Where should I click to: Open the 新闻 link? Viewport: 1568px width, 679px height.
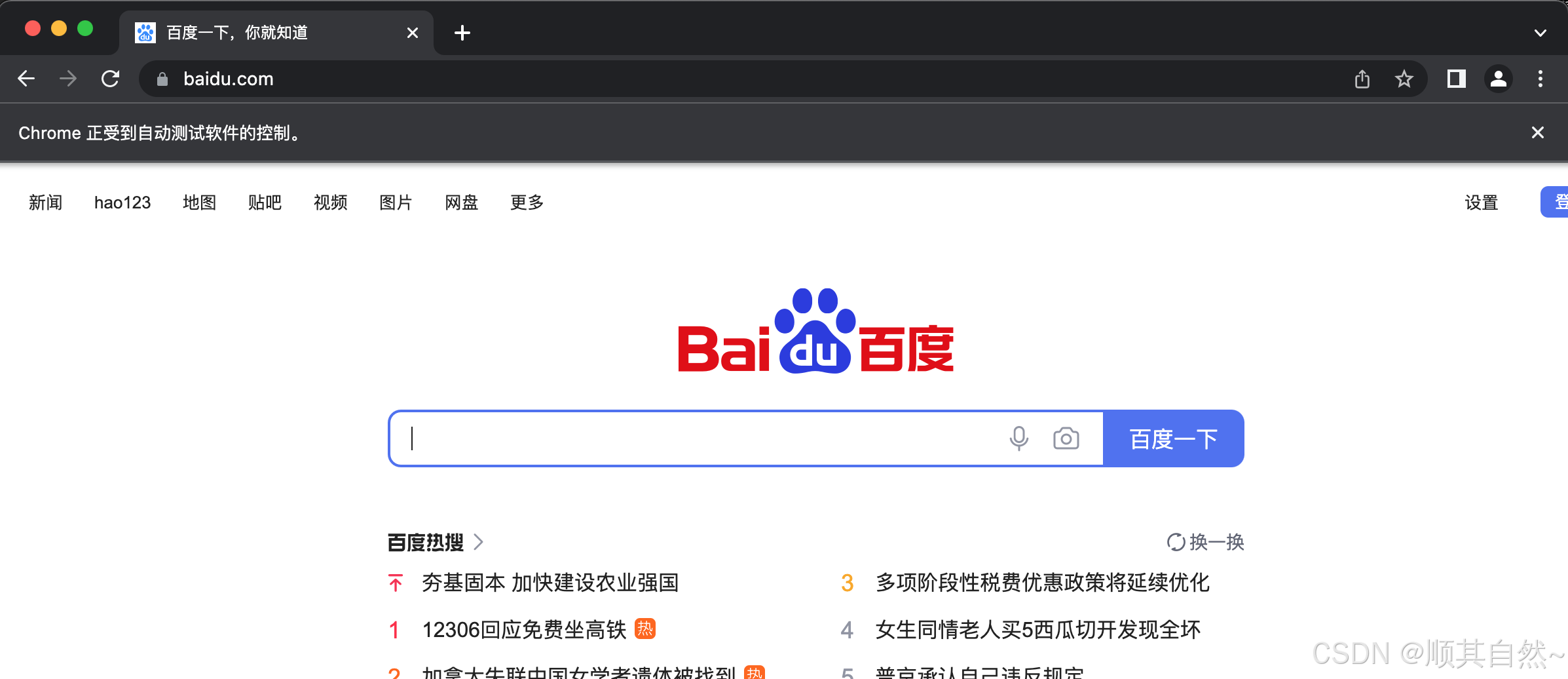click(x=46, y=203)
